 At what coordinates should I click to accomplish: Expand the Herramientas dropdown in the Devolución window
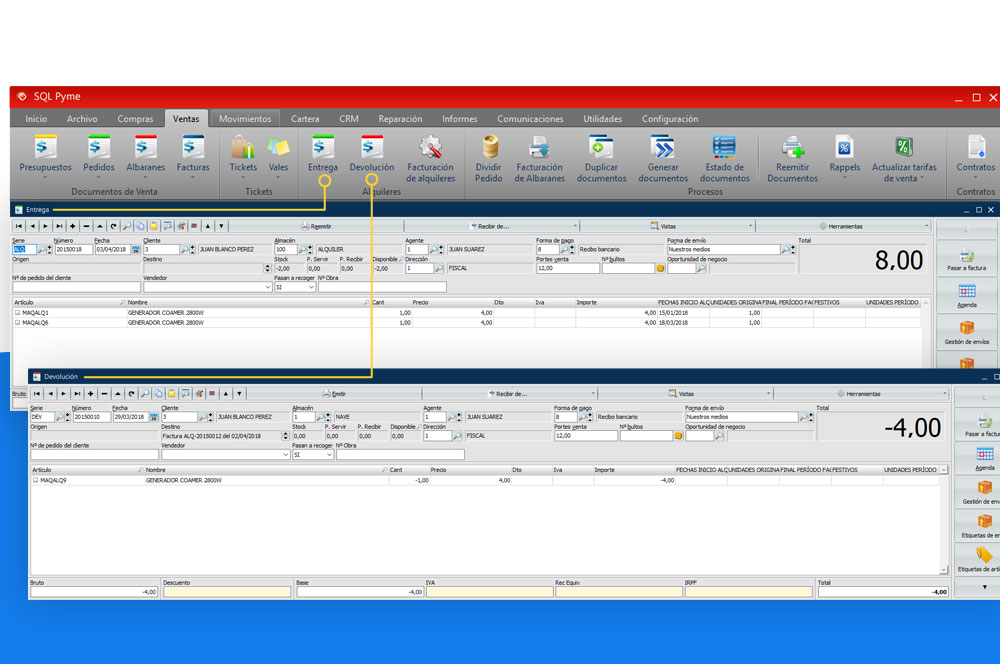tap(862, 394)
